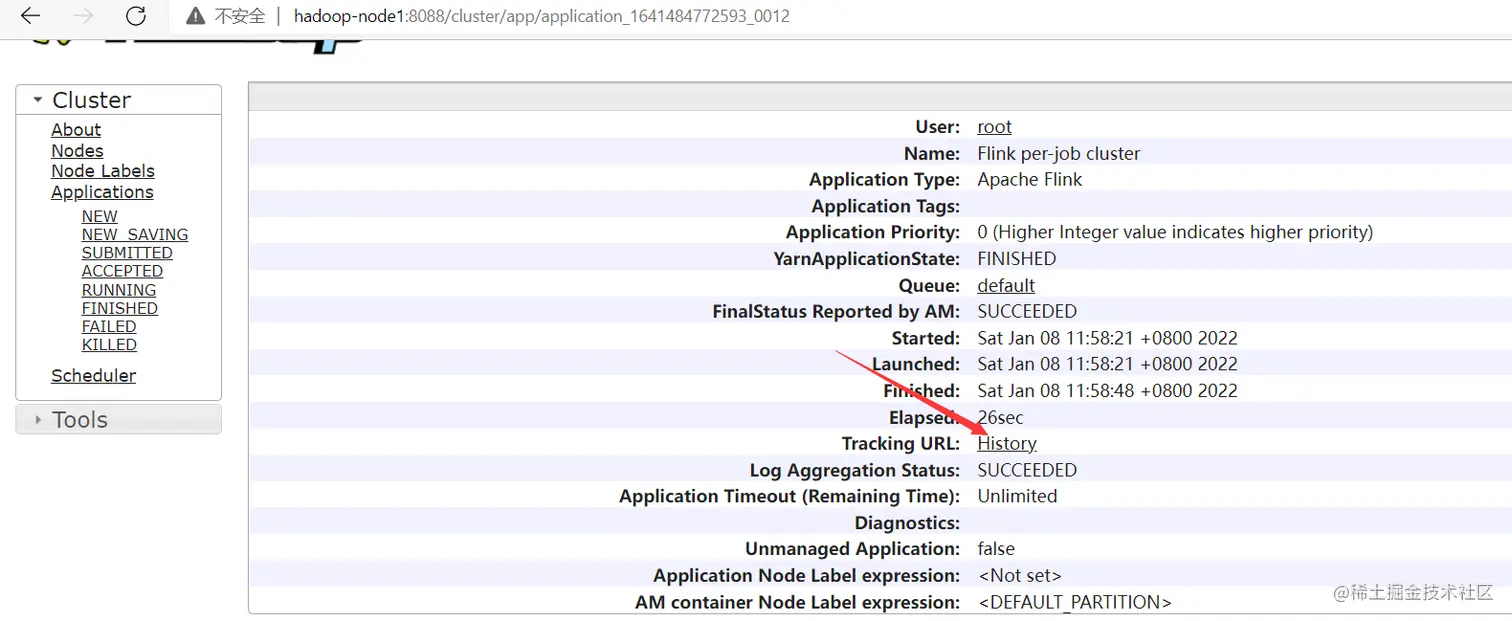This screenshot has width=1512, height=621.
Task: Filter applications by FAILED state
Action: point(109,326)
